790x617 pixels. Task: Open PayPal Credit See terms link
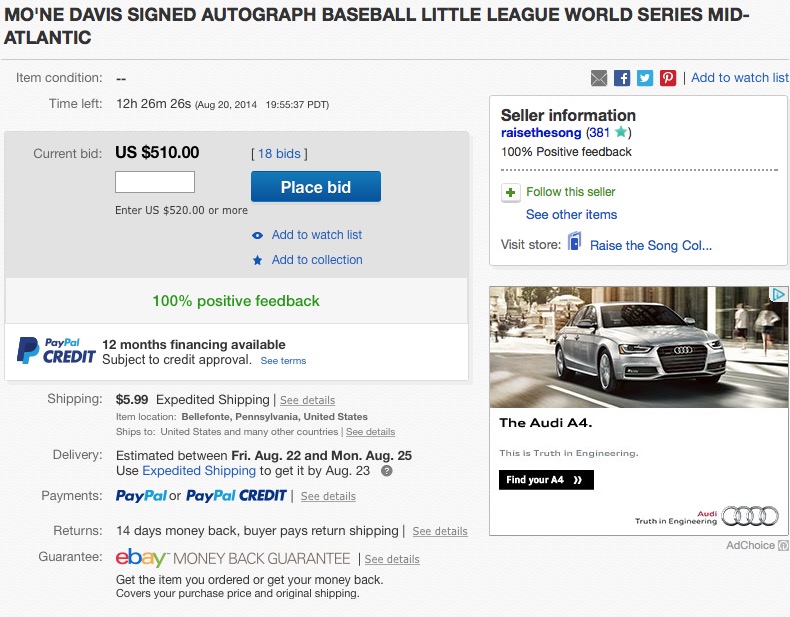(283, 361)
